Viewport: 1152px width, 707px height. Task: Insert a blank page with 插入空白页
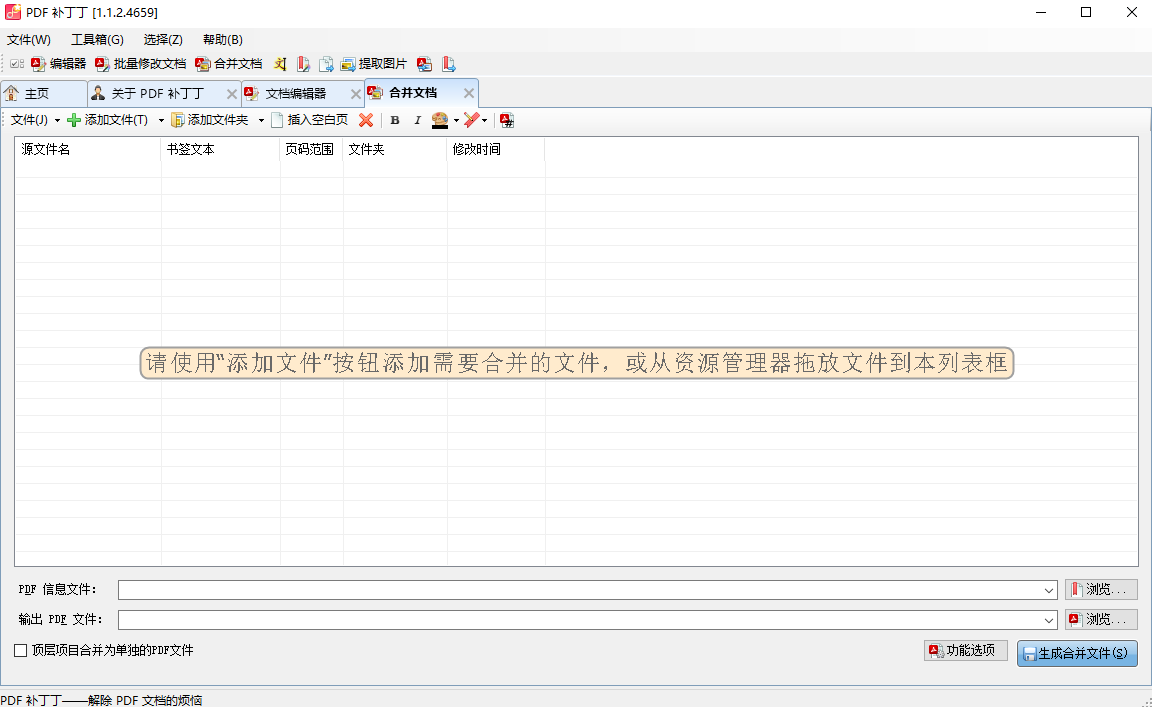click(x=309, y=120)
